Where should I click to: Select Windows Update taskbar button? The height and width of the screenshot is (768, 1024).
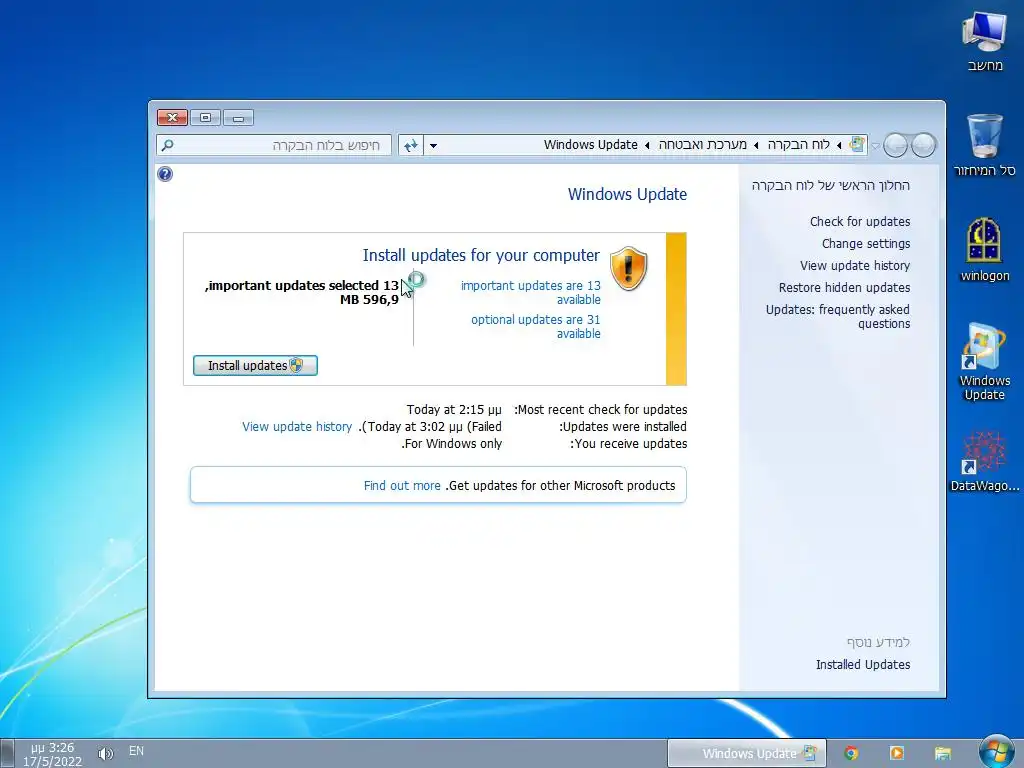pyautogui.click(x=747, y=753)
